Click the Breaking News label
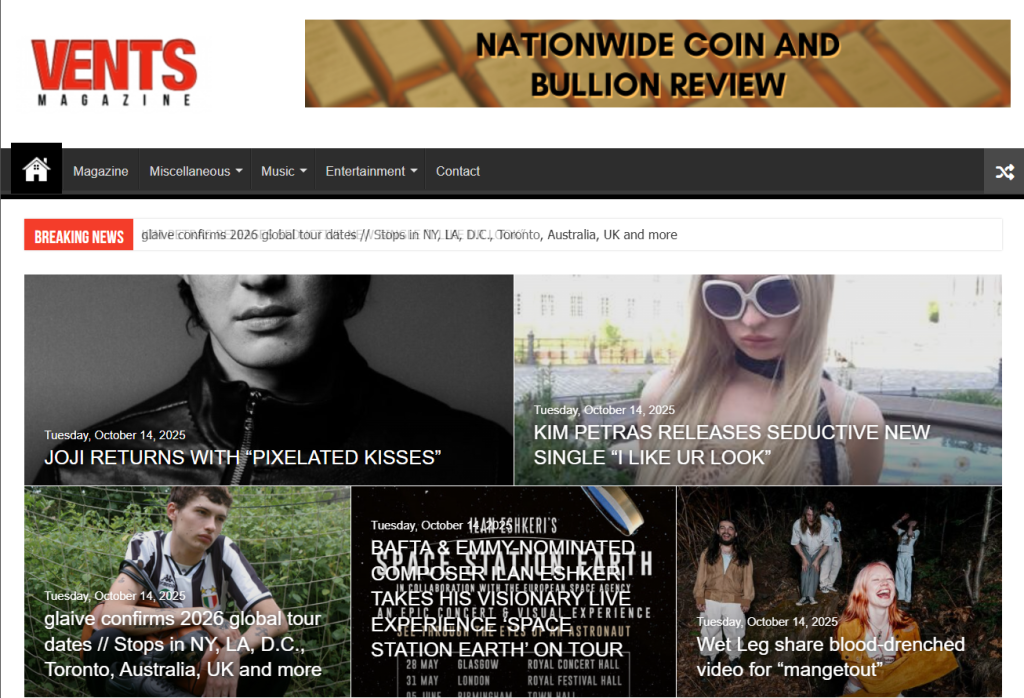Viewport: 1024px width, 698px height. 79,235
